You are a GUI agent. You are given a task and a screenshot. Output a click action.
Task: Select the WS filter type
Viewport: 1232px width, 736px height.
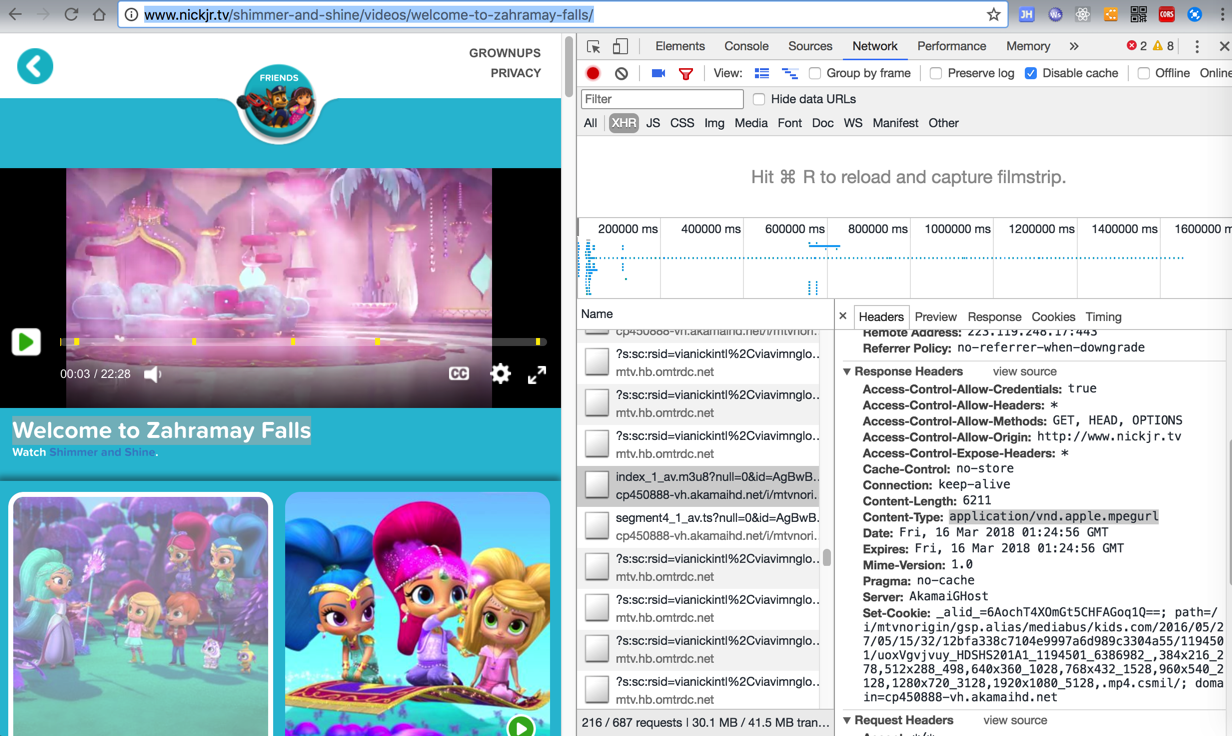pyautogui.click(x=853, y=123)
